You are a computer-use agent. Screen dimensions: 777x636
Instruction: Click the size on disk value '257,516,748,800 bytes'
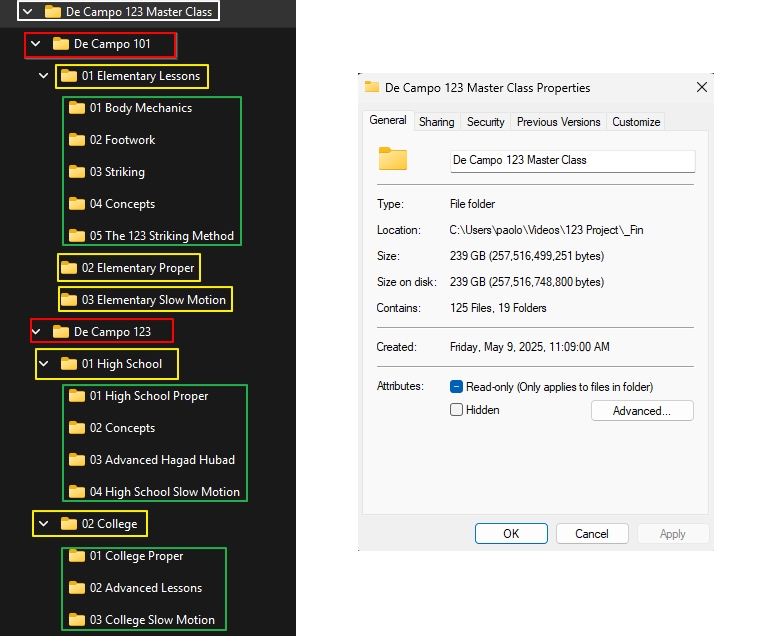547,282
